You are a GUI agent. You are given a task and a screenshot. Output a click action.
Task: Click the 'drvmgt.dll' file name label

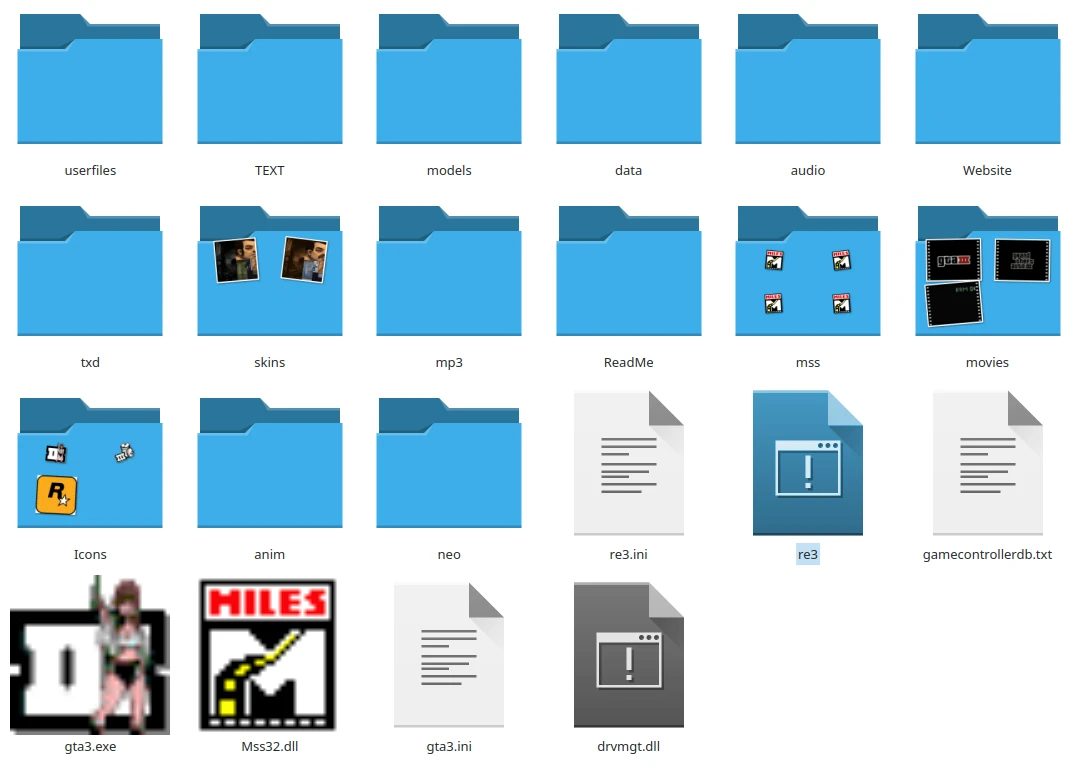click(628, 746)
